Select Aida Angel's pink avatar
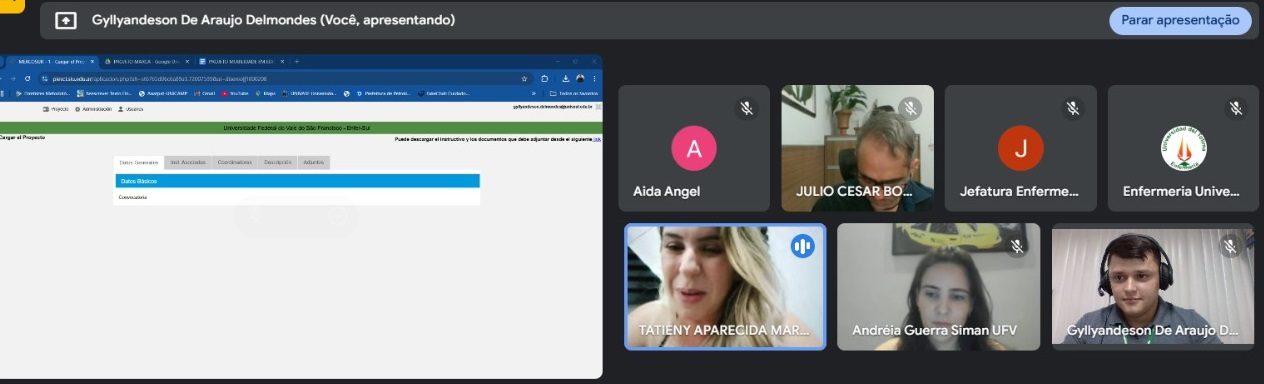Viewport: 1264px width, 384px height. pos(694,149)
